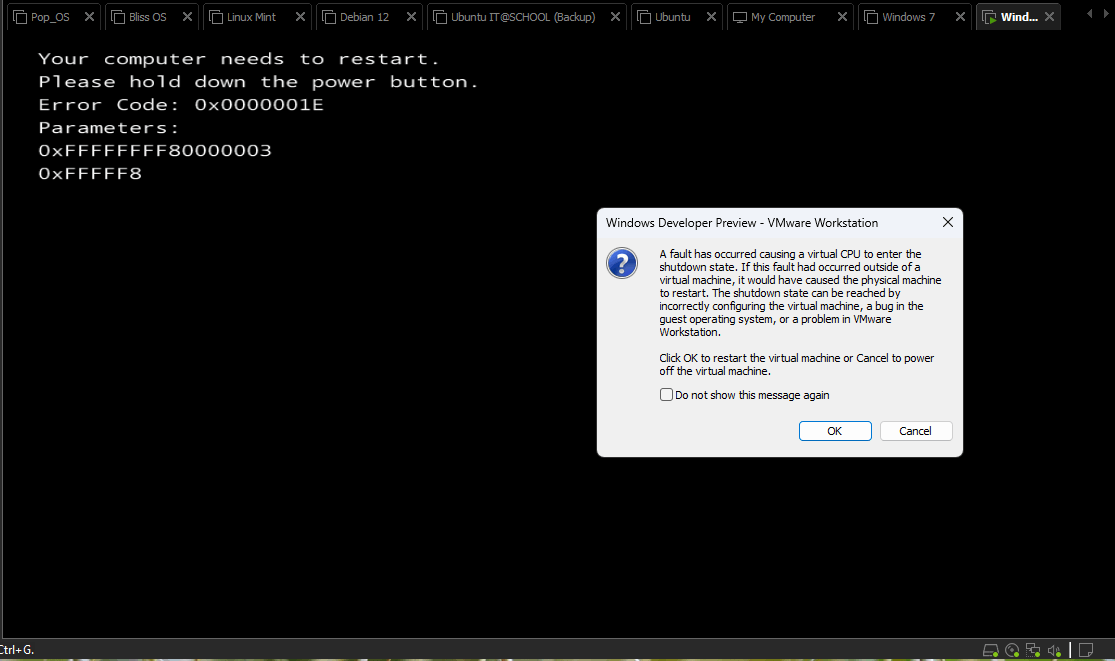The image size is (1115, 661).
Task: Click the network adapter status icon
Action: click(x=1033, y=650)
